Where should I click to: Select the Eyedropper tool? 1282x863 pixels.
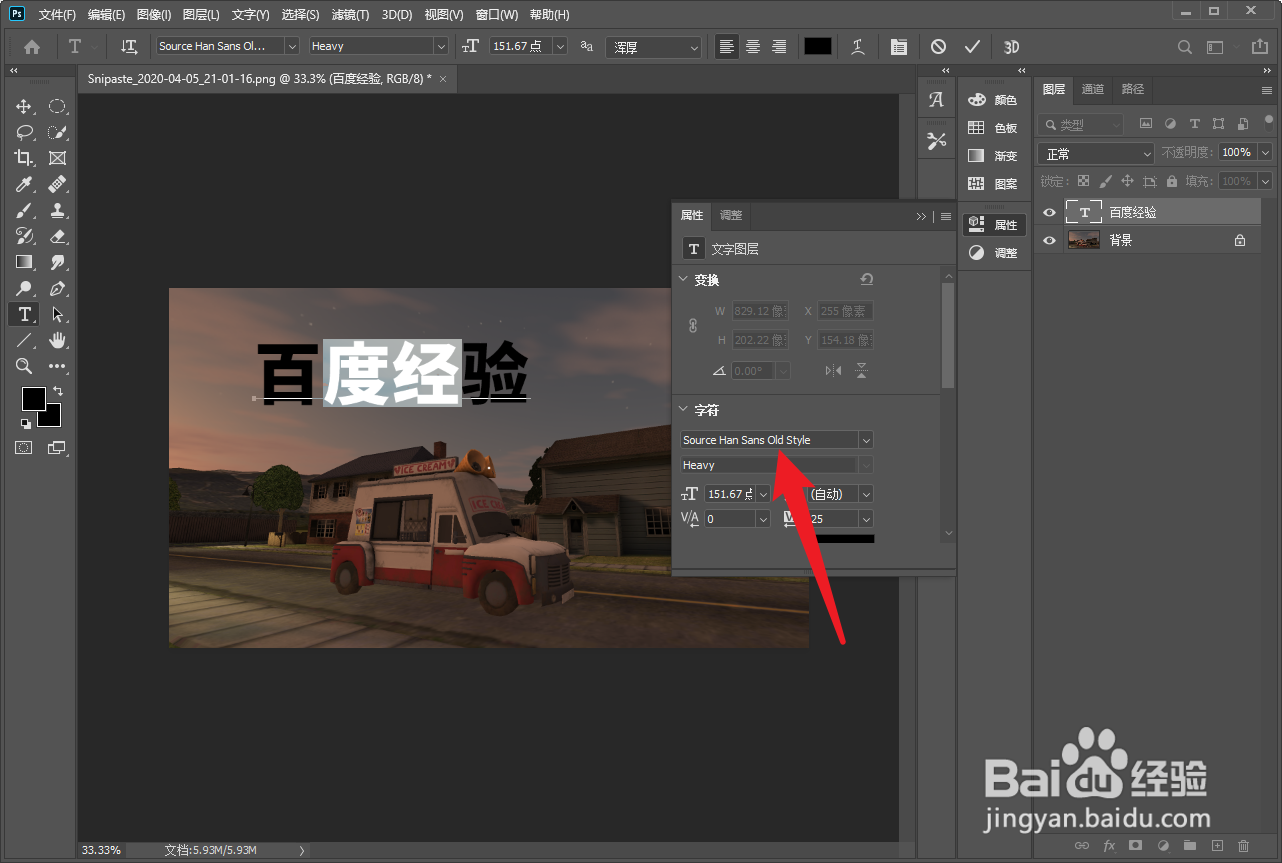pyautogui.click(x=24, y=184)
